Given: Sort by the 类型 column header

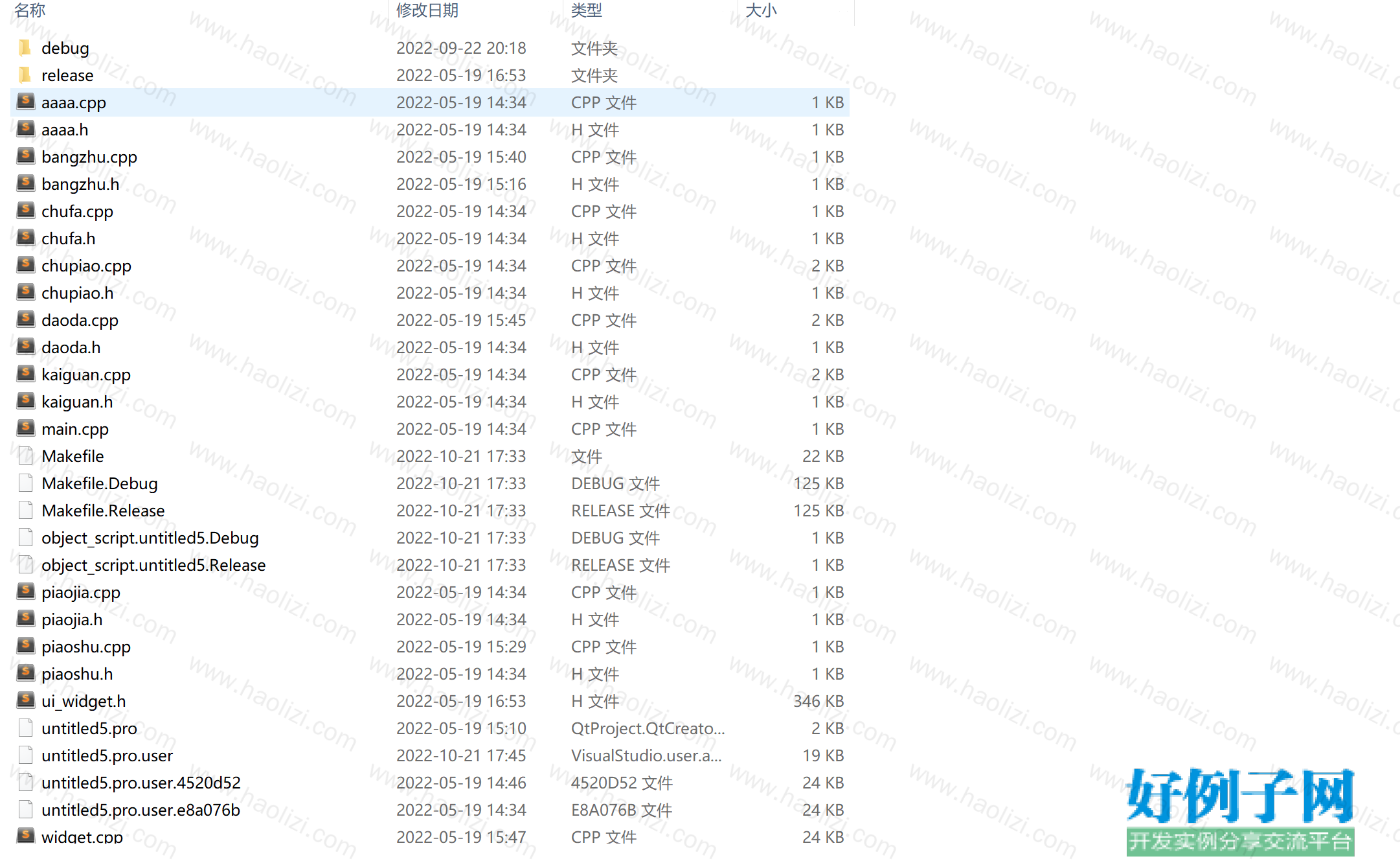Looking at the screenshot, I should [587, 10].
